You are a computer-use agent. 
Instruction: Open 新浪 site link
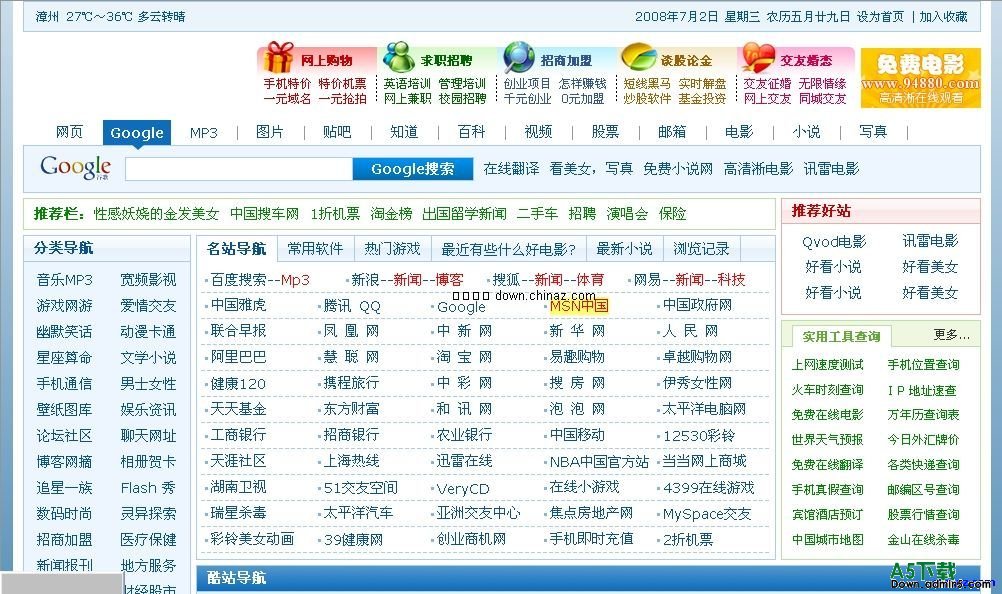[366, 280]
